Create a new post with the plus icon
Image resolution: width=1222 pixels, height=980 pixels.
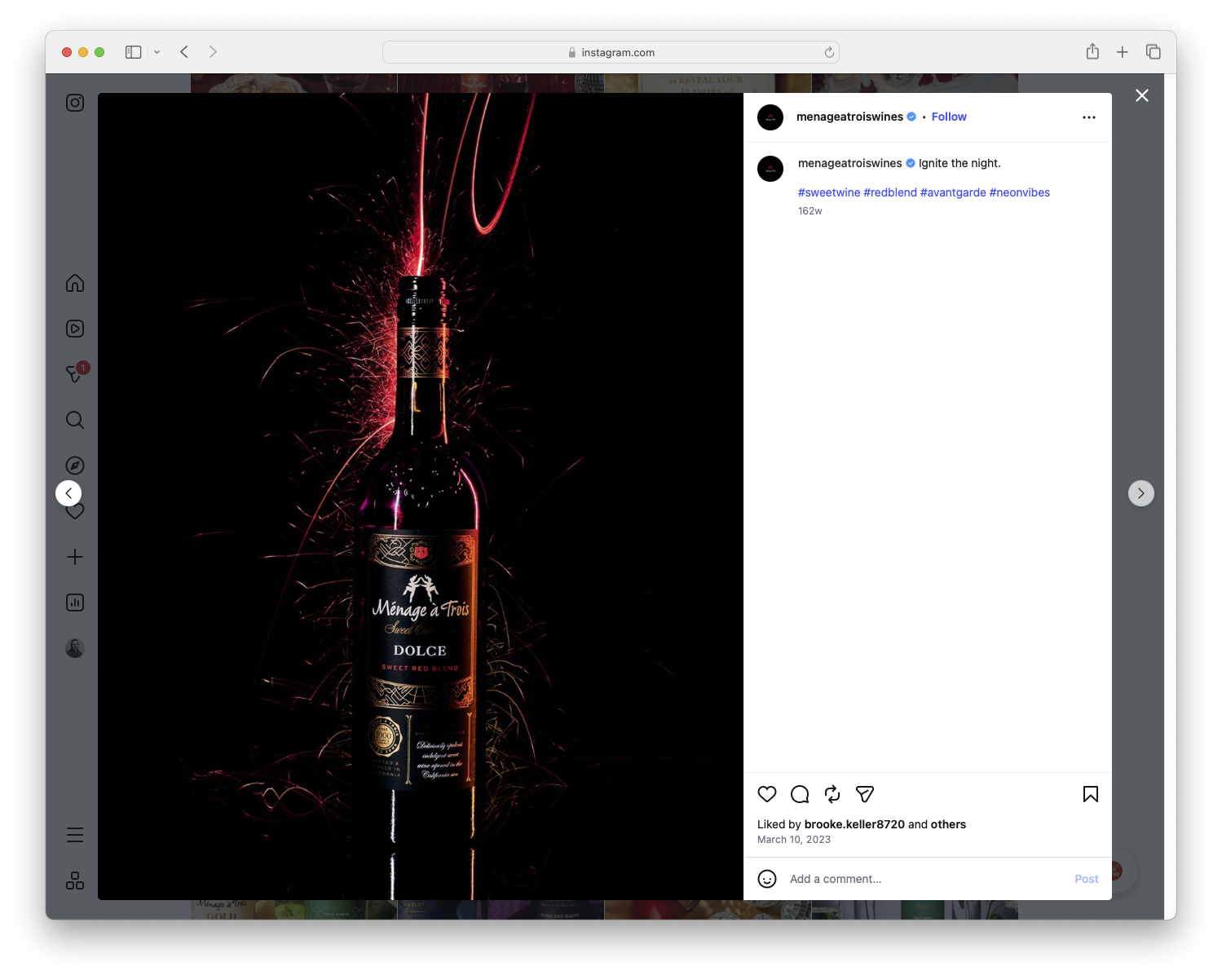point(74,556)
